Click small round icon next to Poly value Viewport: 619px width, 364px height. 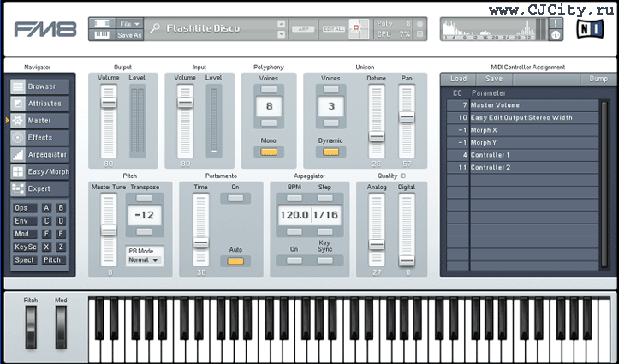click(x=420, y=24)
